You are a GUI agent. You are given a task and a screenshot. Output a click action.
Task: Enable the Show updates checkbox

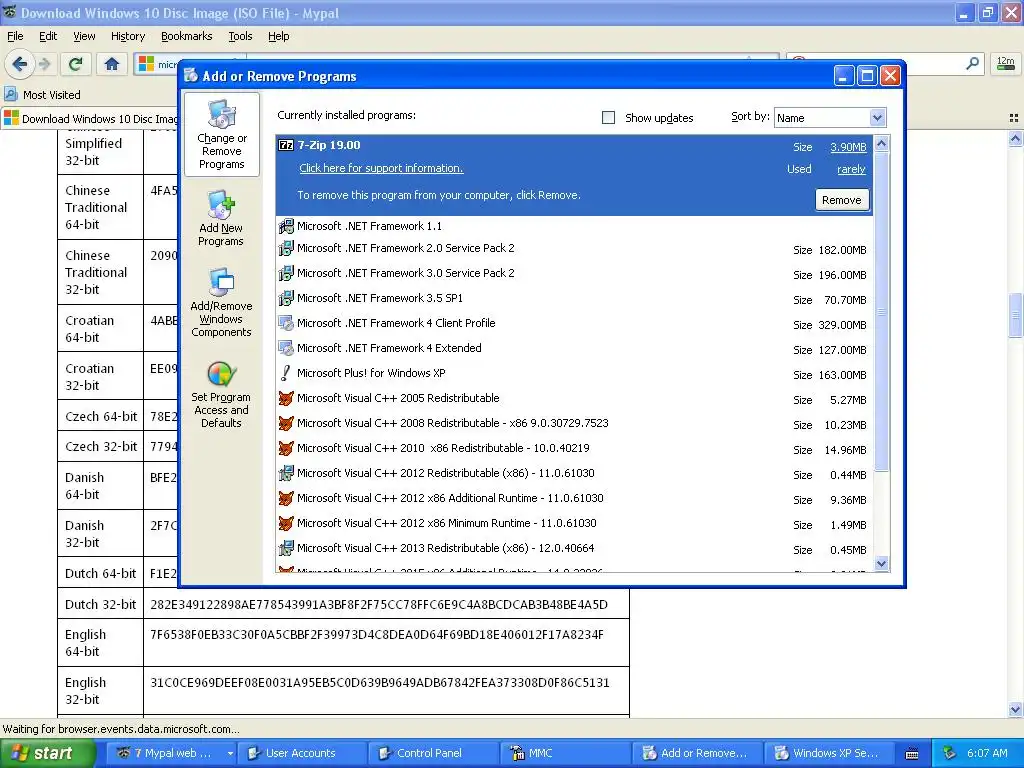pos(608,118)
